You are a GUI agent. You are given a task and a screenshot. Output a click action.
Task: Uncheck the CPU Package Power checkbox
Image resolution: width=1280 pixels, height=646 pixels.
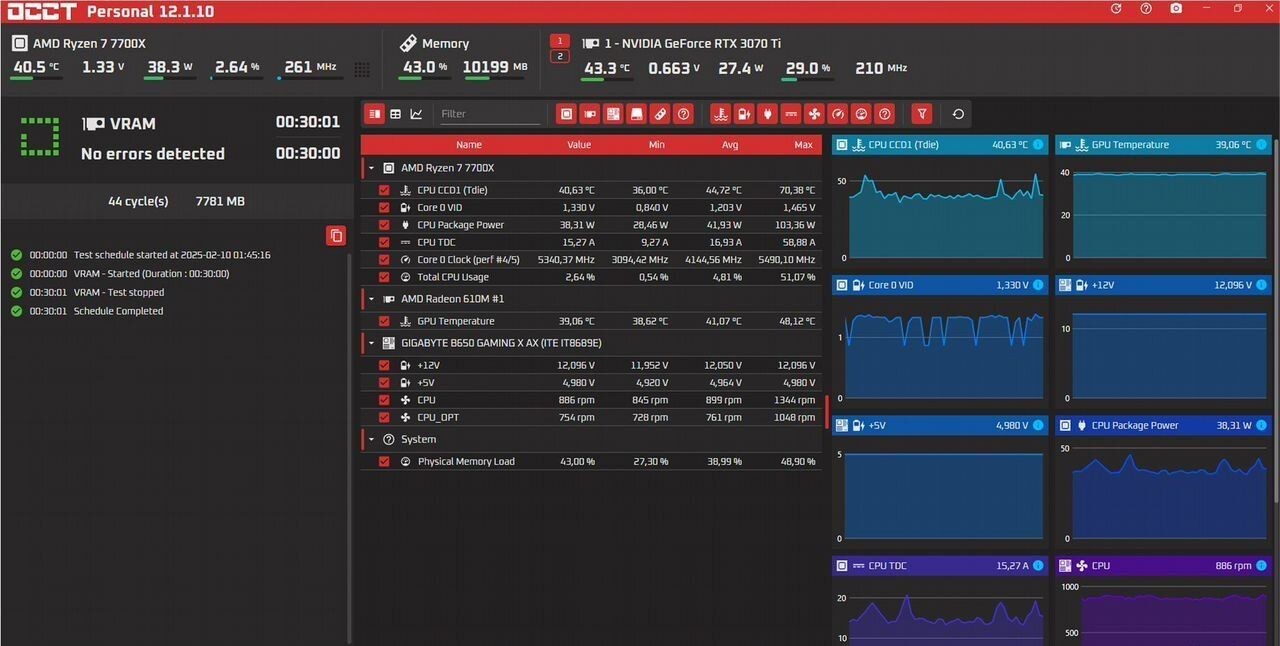384,225
